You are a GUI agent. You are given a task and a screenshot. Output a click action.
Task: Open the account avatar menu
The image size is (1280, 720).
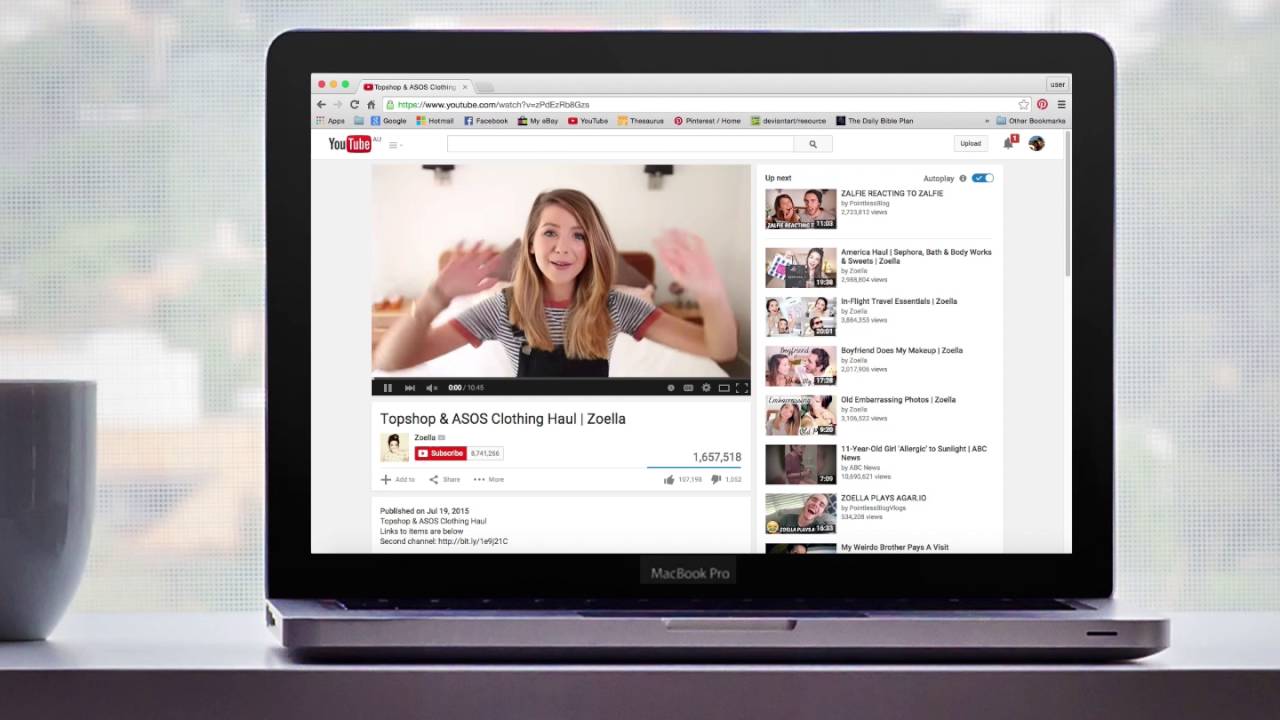1036,143
